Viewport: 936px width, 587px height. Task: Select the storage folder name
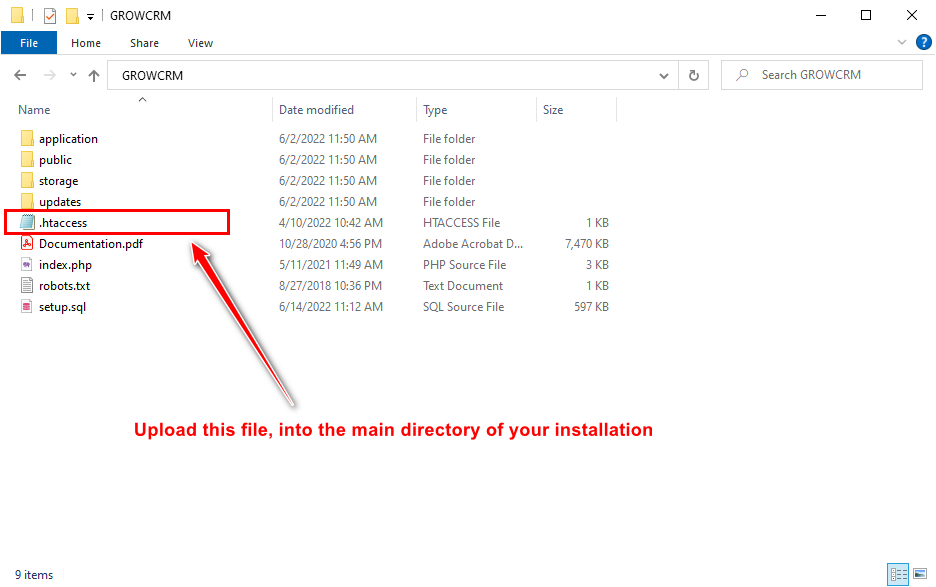click(x=58, y=181)
